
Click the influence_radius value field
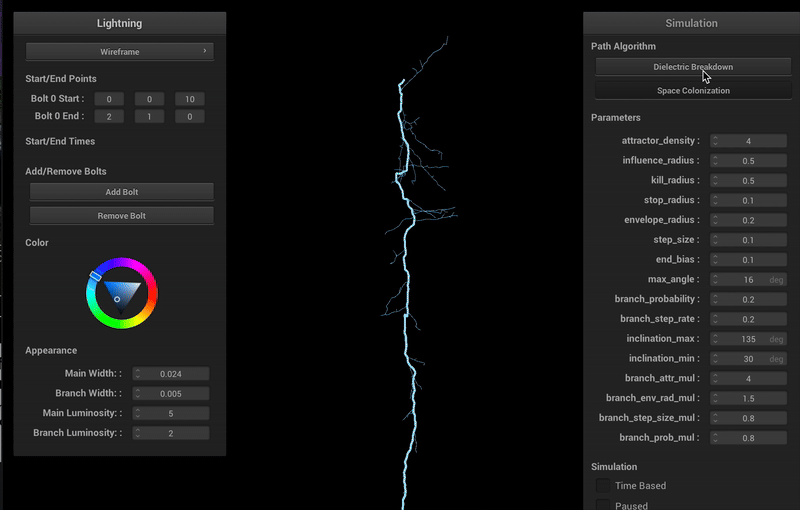click(748, 161)
